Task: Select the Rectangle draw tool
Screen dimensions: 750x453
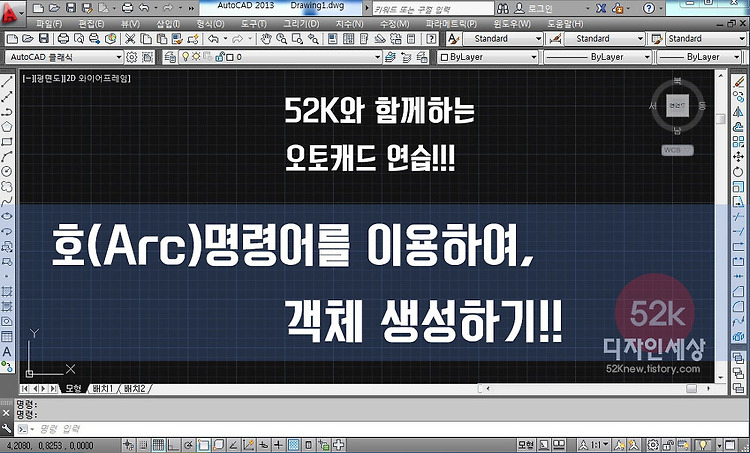Action: (x=7, y=142)
